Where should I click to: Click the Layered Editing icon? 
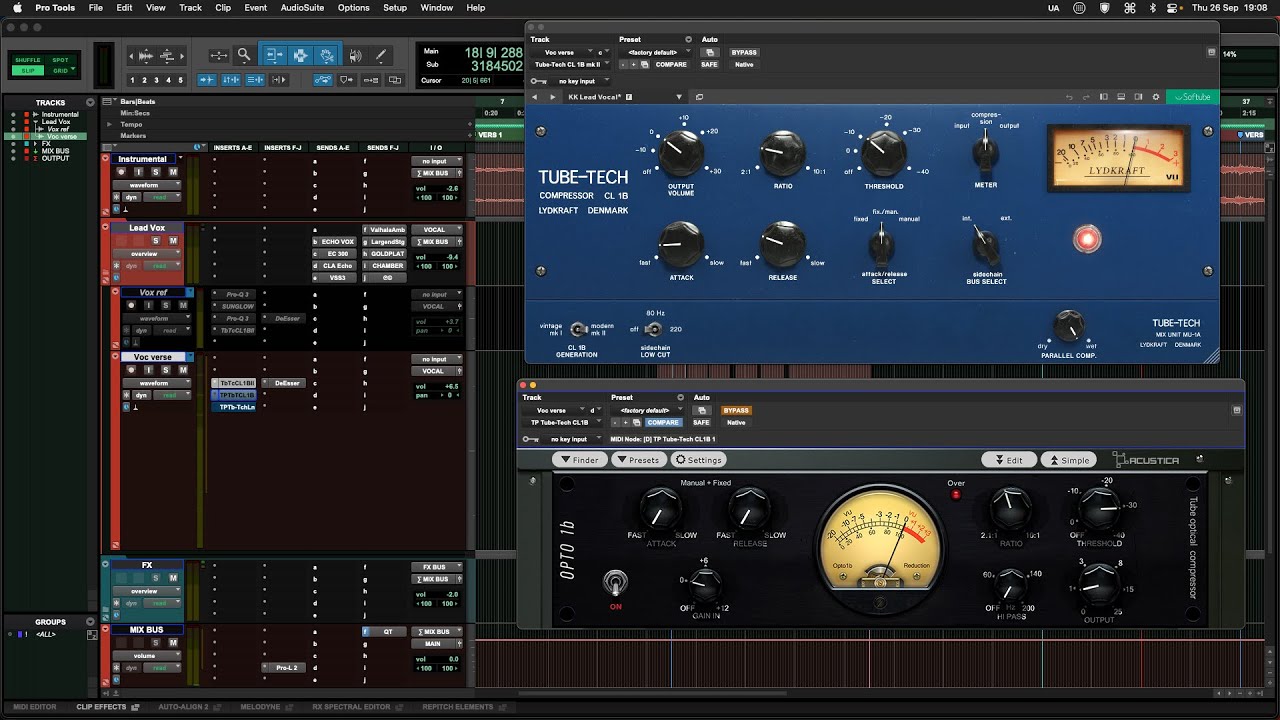click(395, 80)
